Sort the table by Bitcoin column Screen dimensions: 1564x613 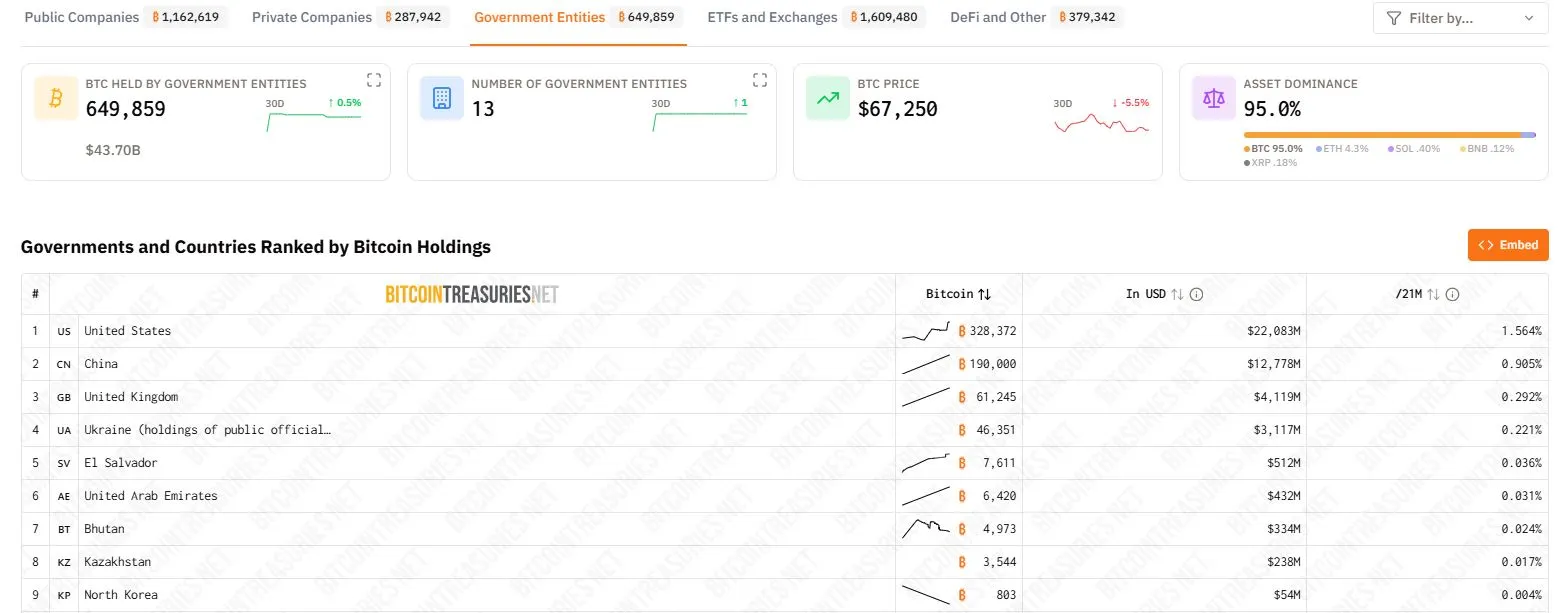(984, 294)
